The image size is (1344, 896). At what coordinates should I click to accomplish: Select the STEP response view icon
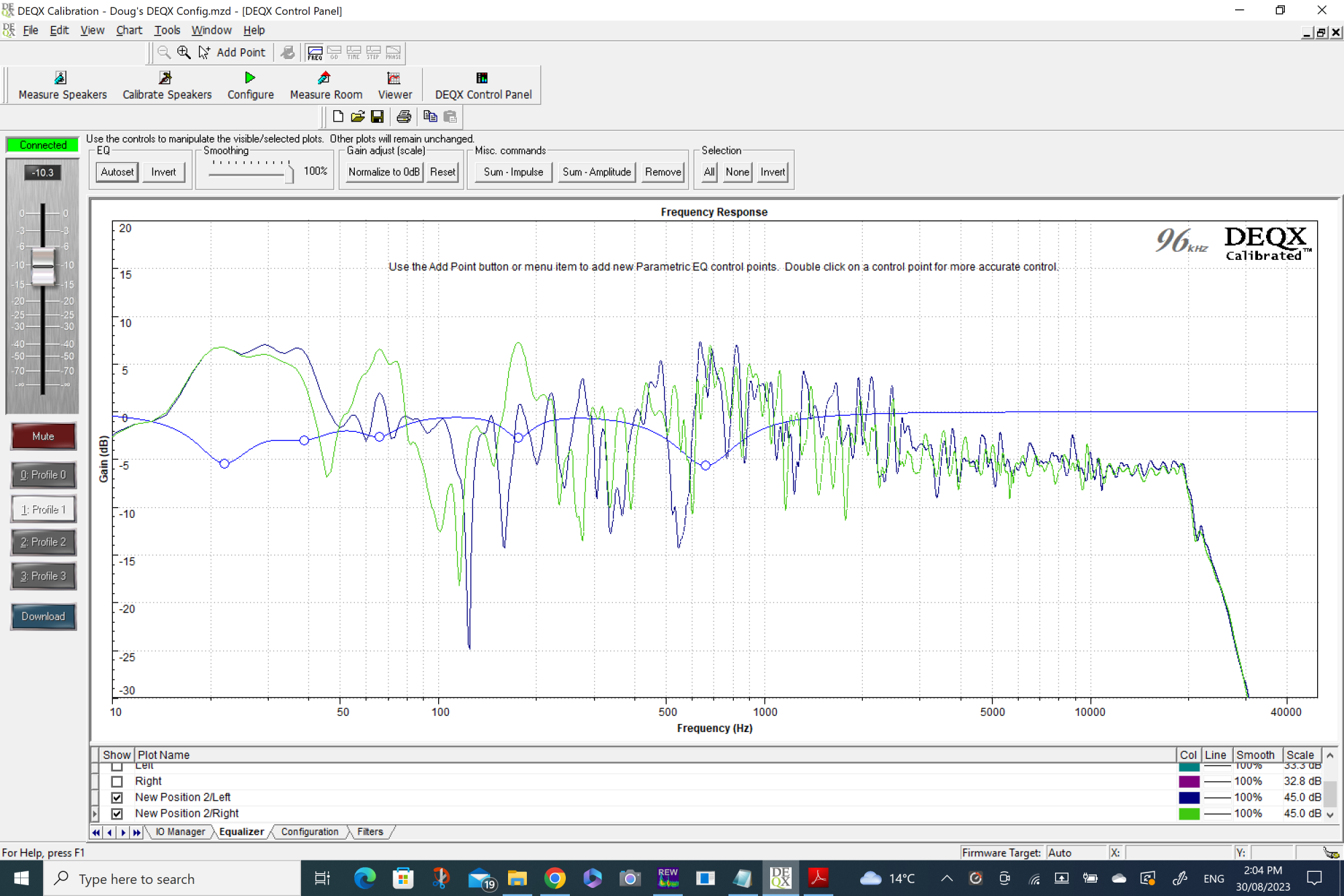pos(373,52)
